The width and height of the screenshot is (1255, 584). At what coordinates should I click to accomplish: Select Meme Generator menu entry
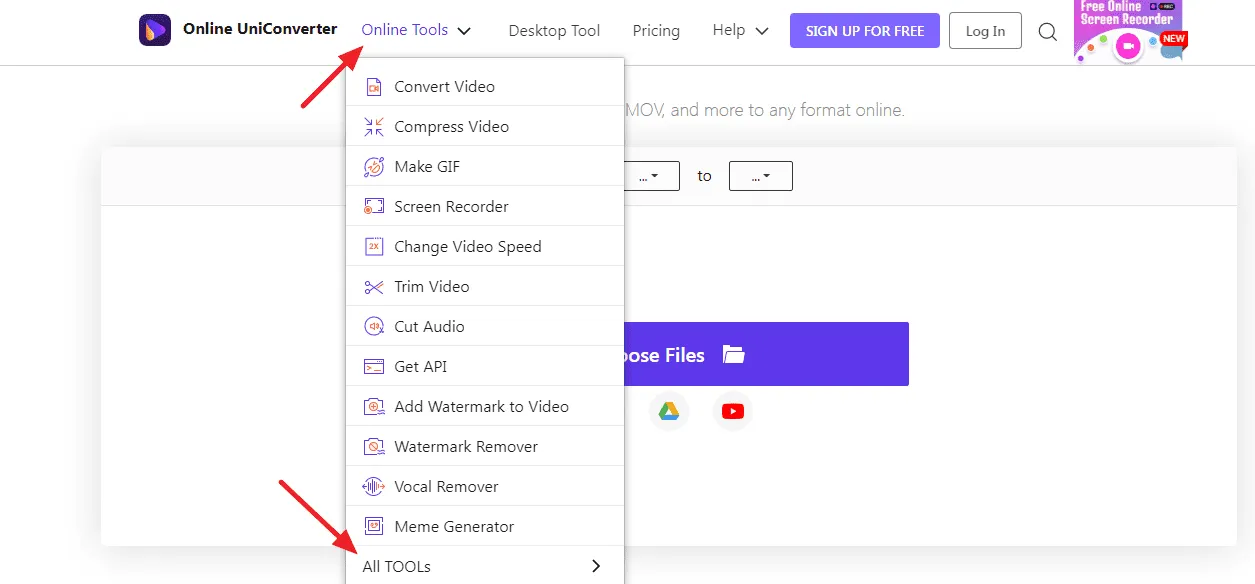coord(485,526)
